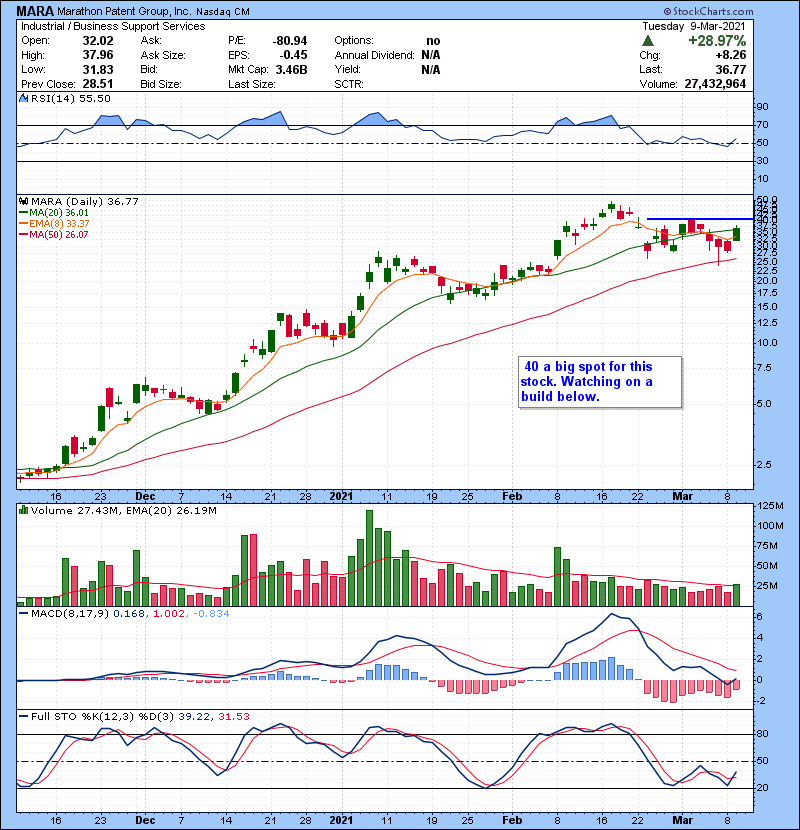Image resolution: width=800 pixels, height=830 pixels.
Task: Select the Prev Close value 28.51
Action: (98, 84)
